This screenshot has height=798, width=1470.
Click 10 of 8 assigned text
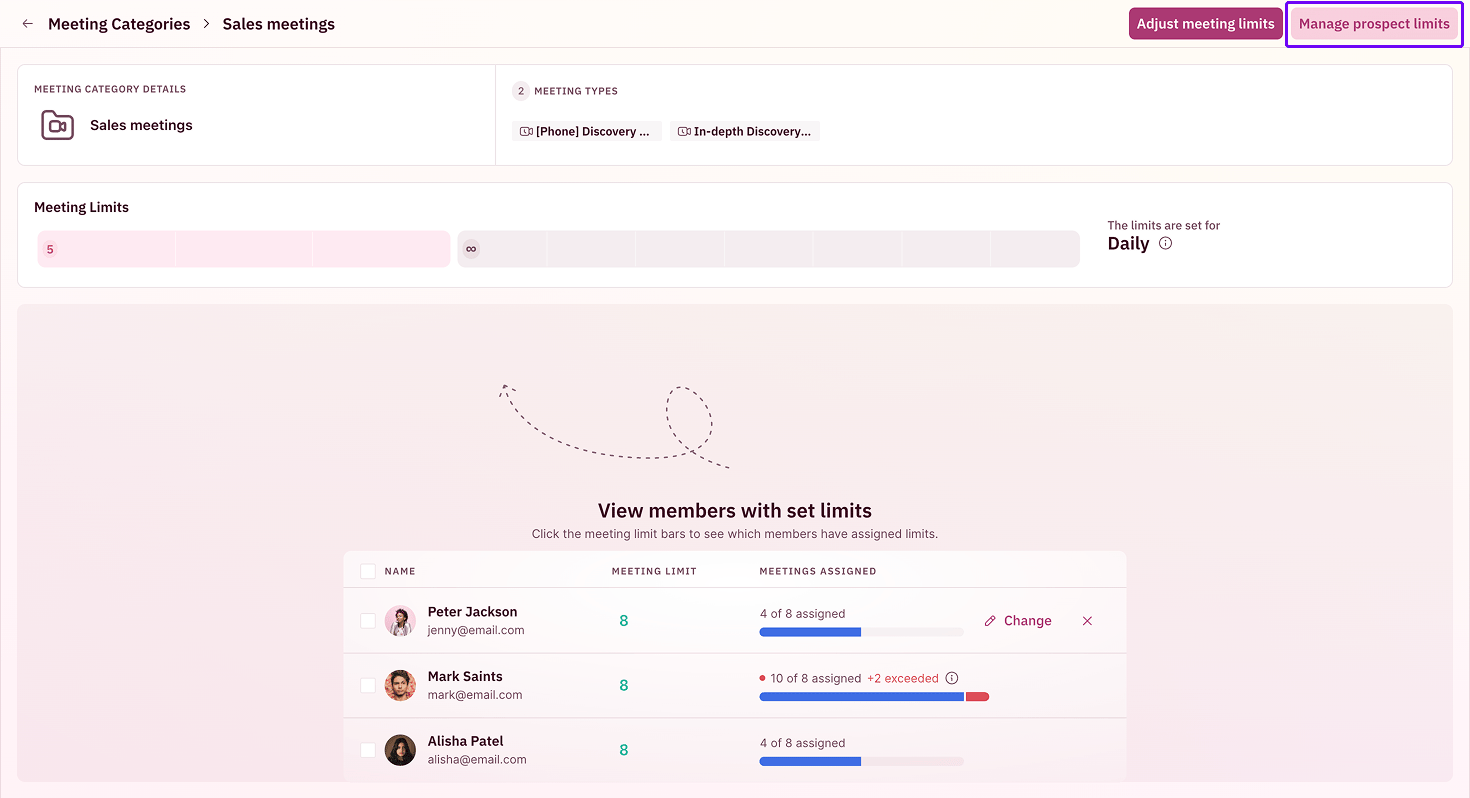816,678
